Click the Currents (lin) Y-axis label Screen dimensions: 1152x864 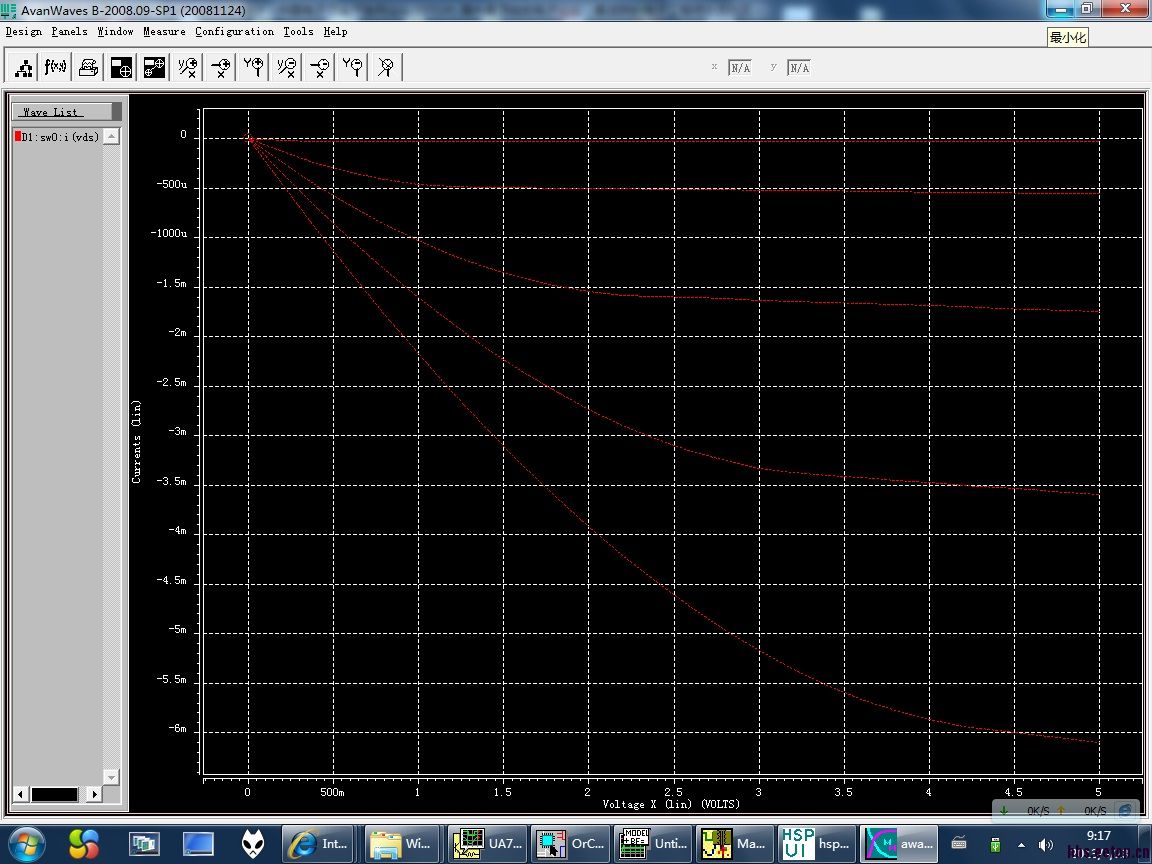(137, 442)
